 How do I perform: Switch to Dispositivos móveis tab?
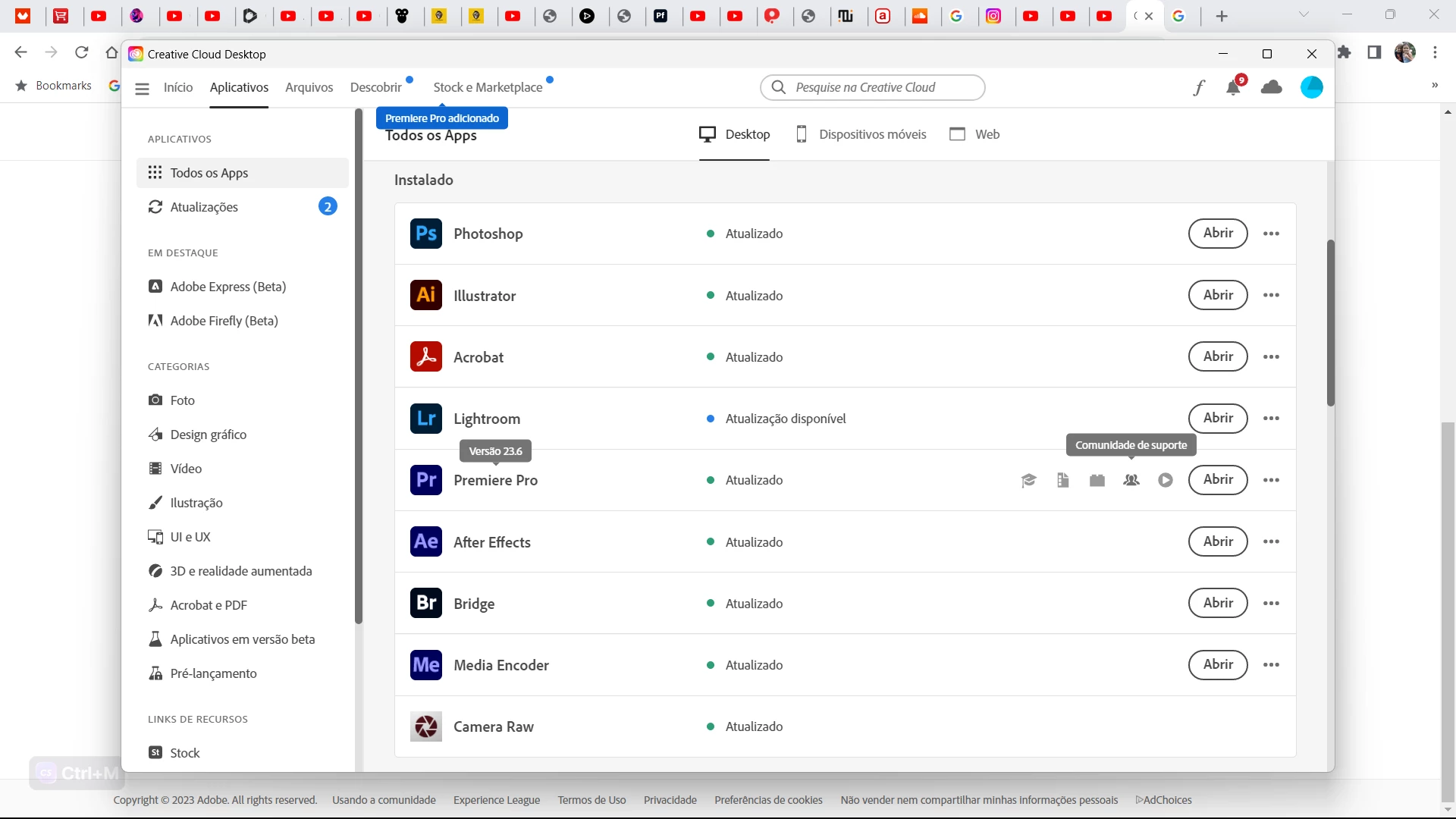click(x=861, y=134)
